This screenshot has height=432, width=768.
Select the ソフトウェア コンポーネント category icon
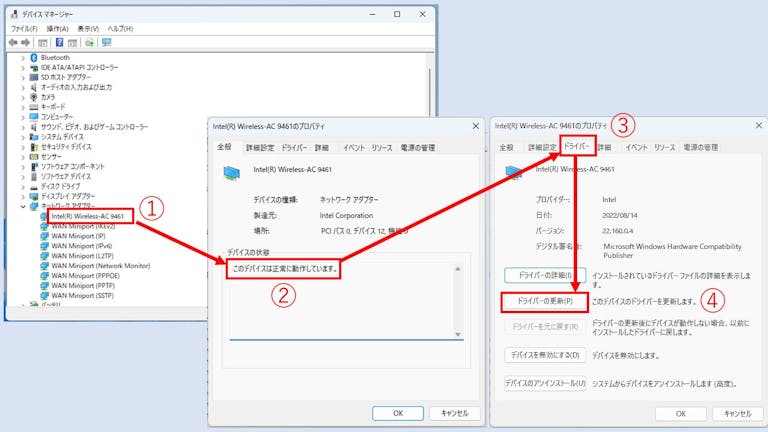(x=34, y=167)
